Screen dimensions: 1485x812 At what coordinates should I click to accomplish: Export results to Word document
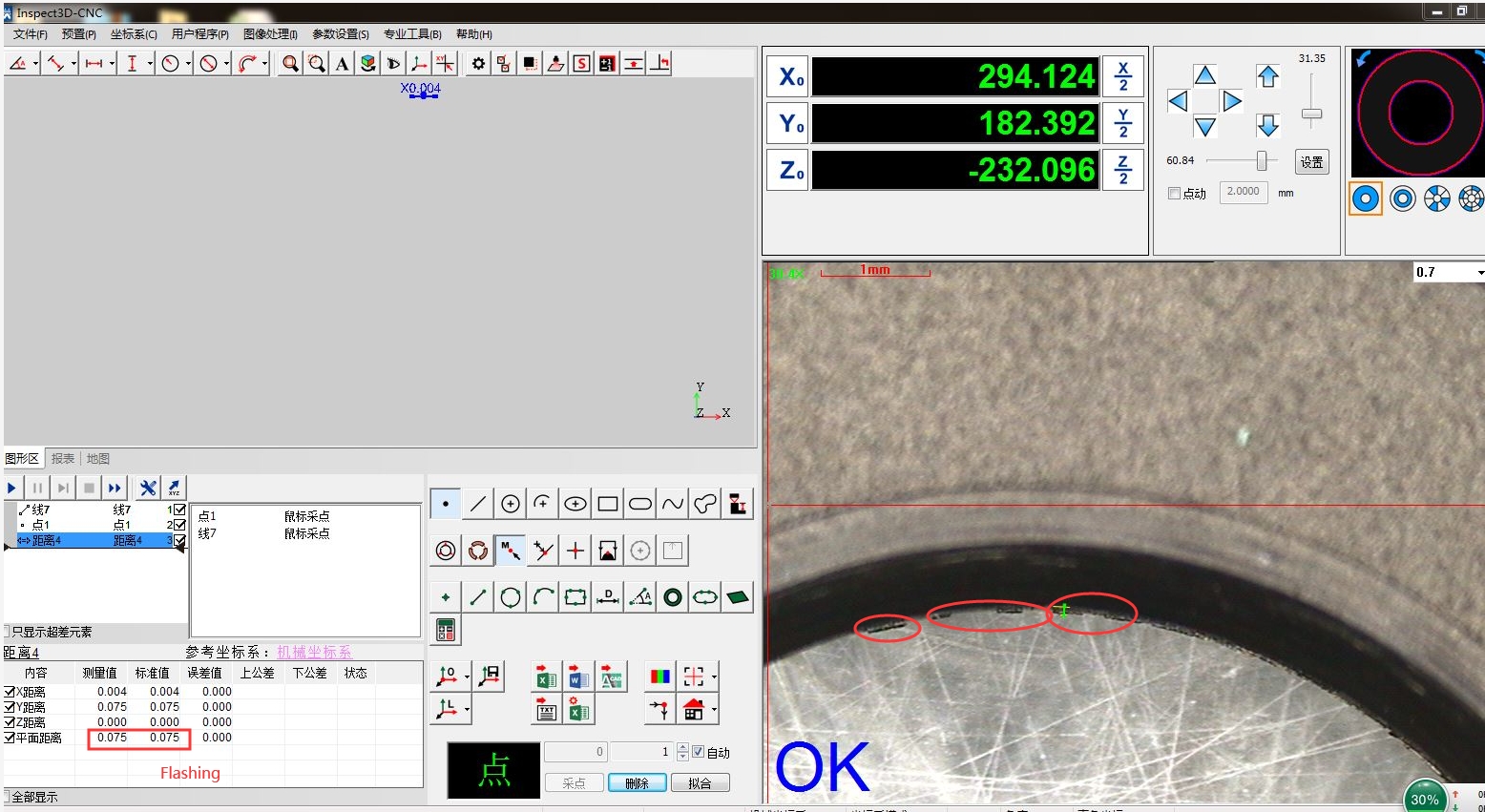tap(578, 678)
